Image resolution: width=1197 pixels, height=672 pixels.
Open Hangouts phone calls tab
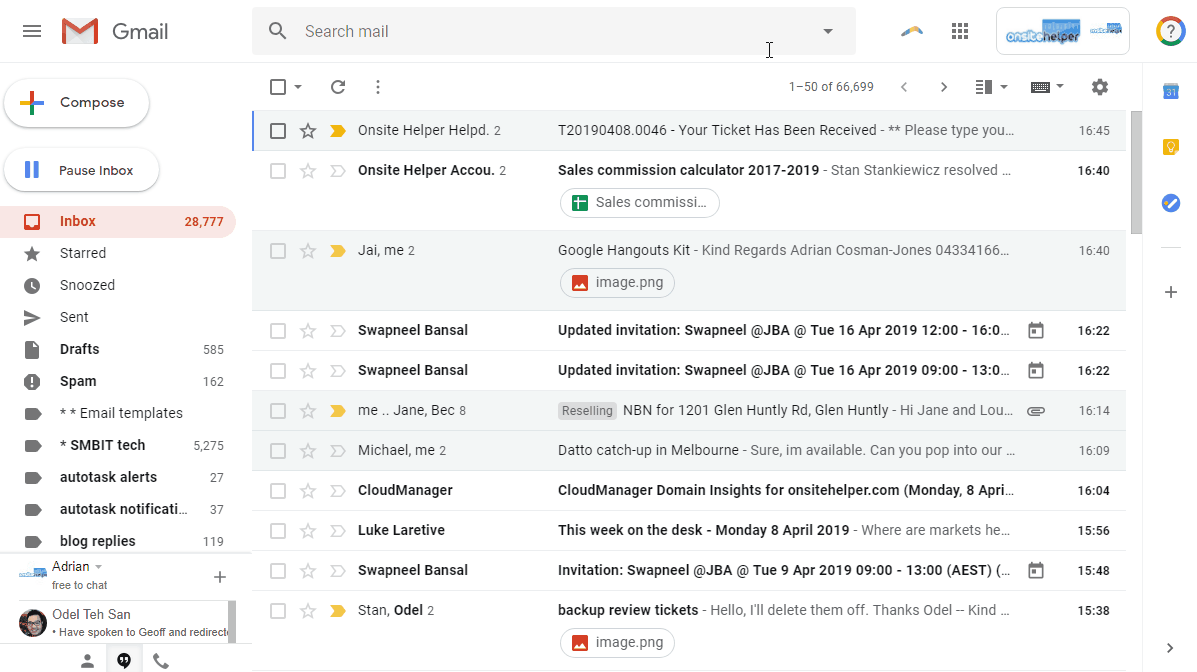(x=160, y=661)
